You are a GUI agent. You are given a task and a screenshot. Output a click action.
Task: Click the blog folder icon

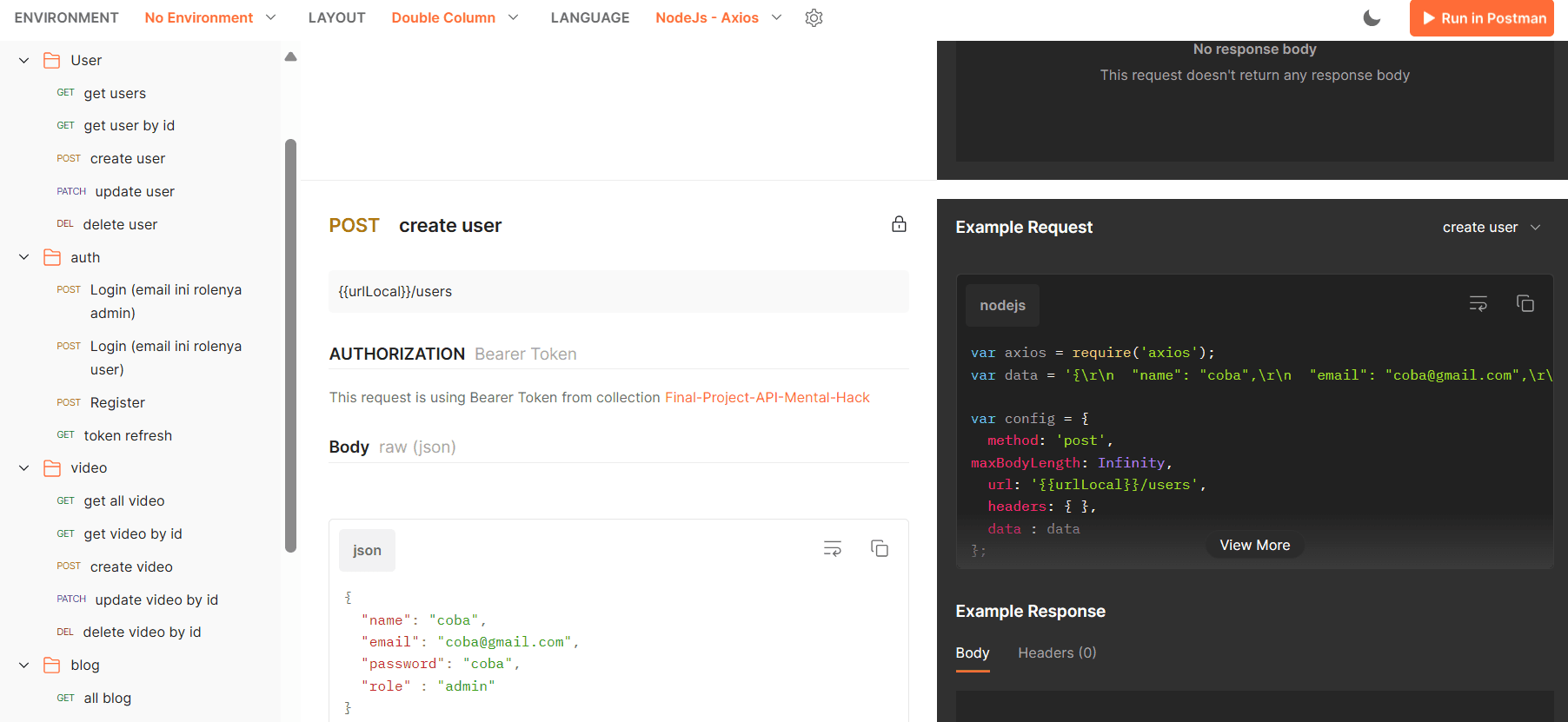coord(52,665)
